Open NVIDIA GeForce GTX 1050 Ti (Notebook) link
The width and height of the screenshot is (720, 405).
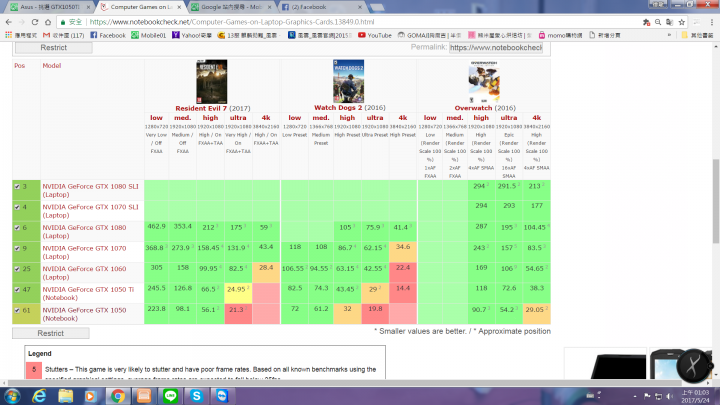click(x=88, y=293)
